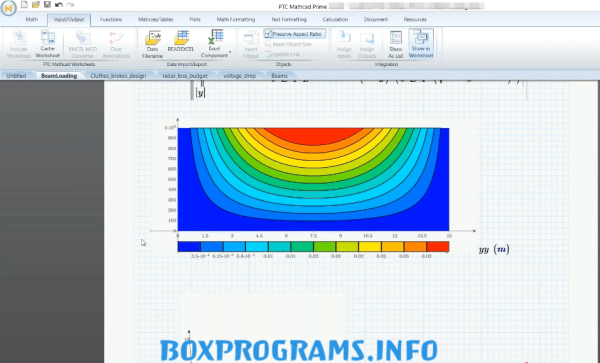Viewport: 600px width, 363px height.
Task: Switch to the Beams worksheet tab
Action: point(279,76)
